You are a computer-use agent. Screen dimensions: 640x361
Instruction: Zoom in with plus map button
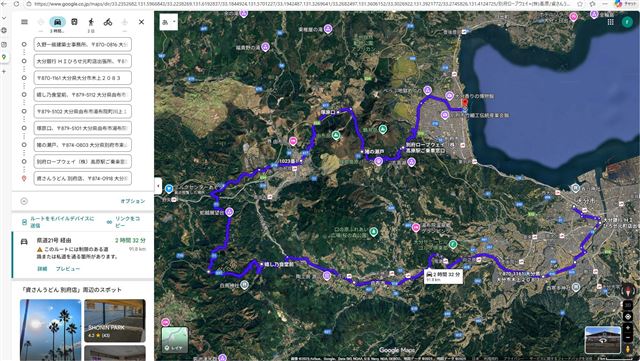point(628,328)
